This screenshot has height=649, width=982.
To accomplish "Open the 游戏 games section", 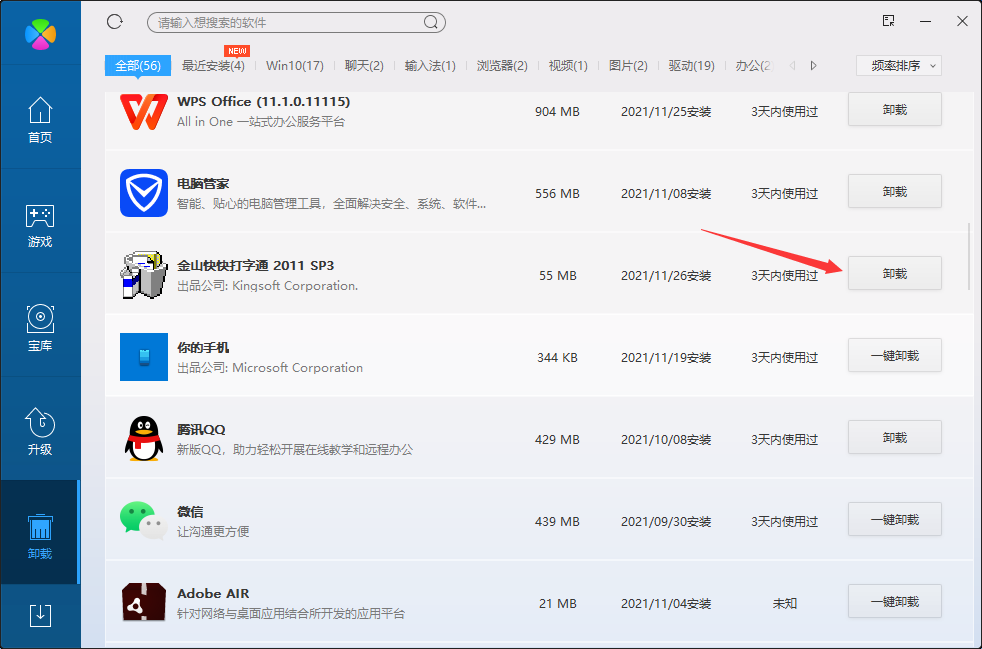I will [x=40, y=225].
